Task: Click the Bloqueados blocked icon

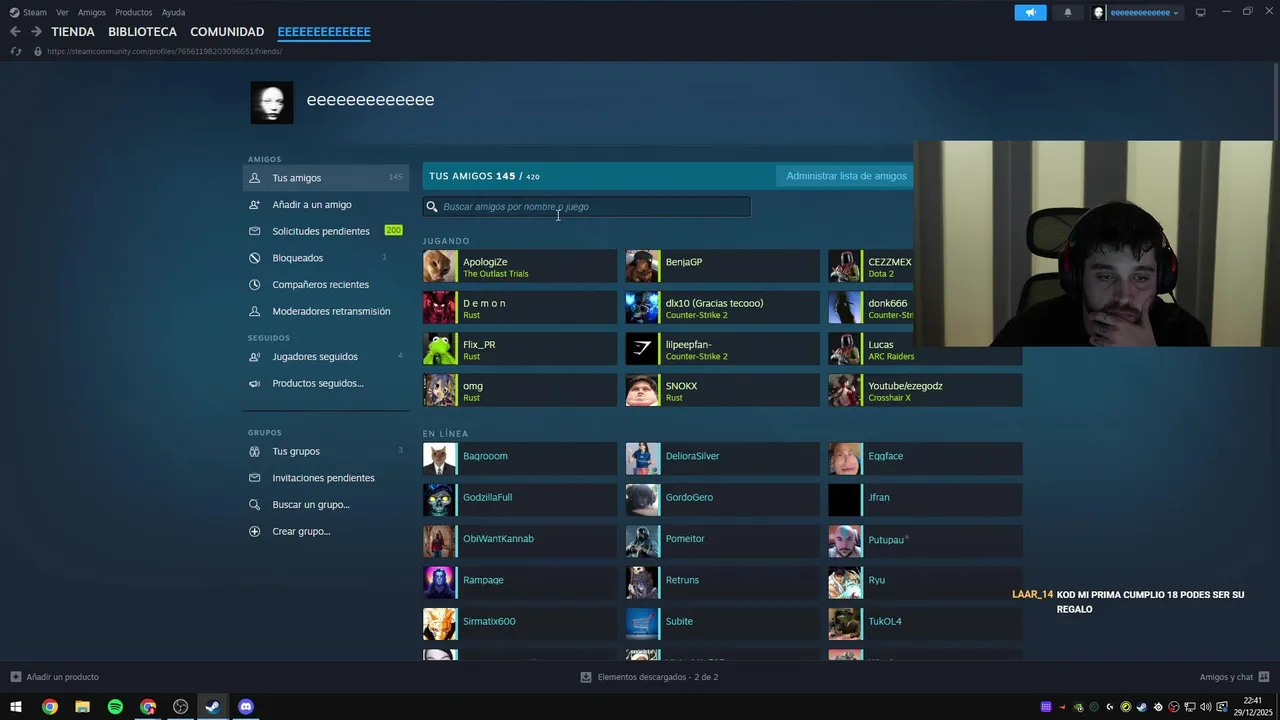Action: (254, 258)
